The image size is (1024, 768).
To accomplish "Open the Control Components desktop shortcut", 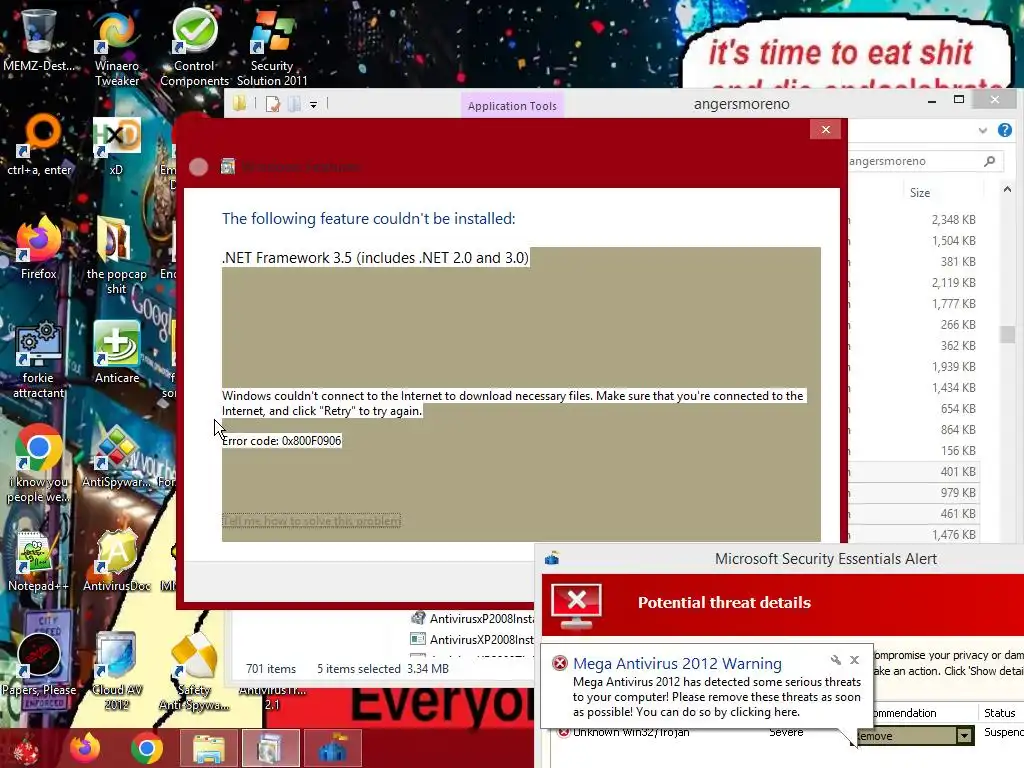I will 194,47.
